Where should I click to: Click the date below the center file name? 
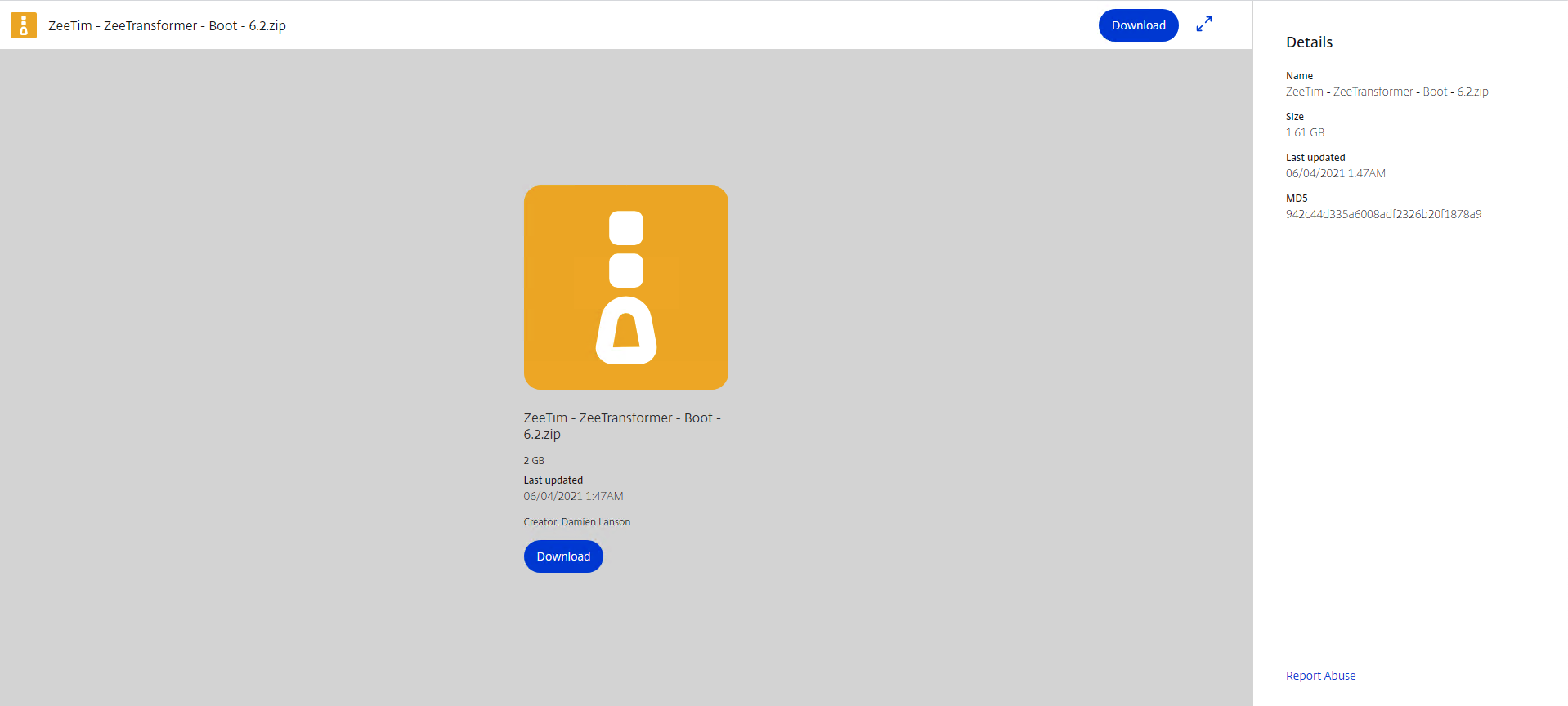pyautogui.click(x=573, y=496)
